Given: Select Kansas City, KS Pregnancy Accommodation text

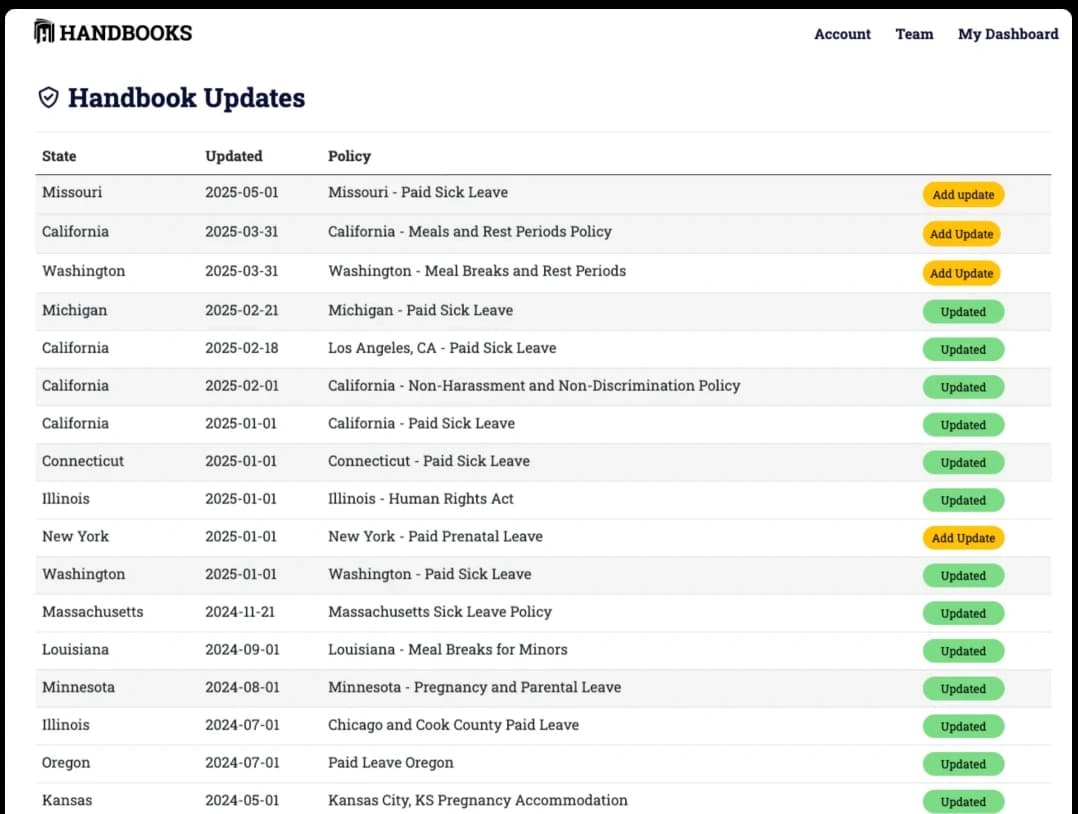Looking at the screenshot, I should (x=478, y=800).
